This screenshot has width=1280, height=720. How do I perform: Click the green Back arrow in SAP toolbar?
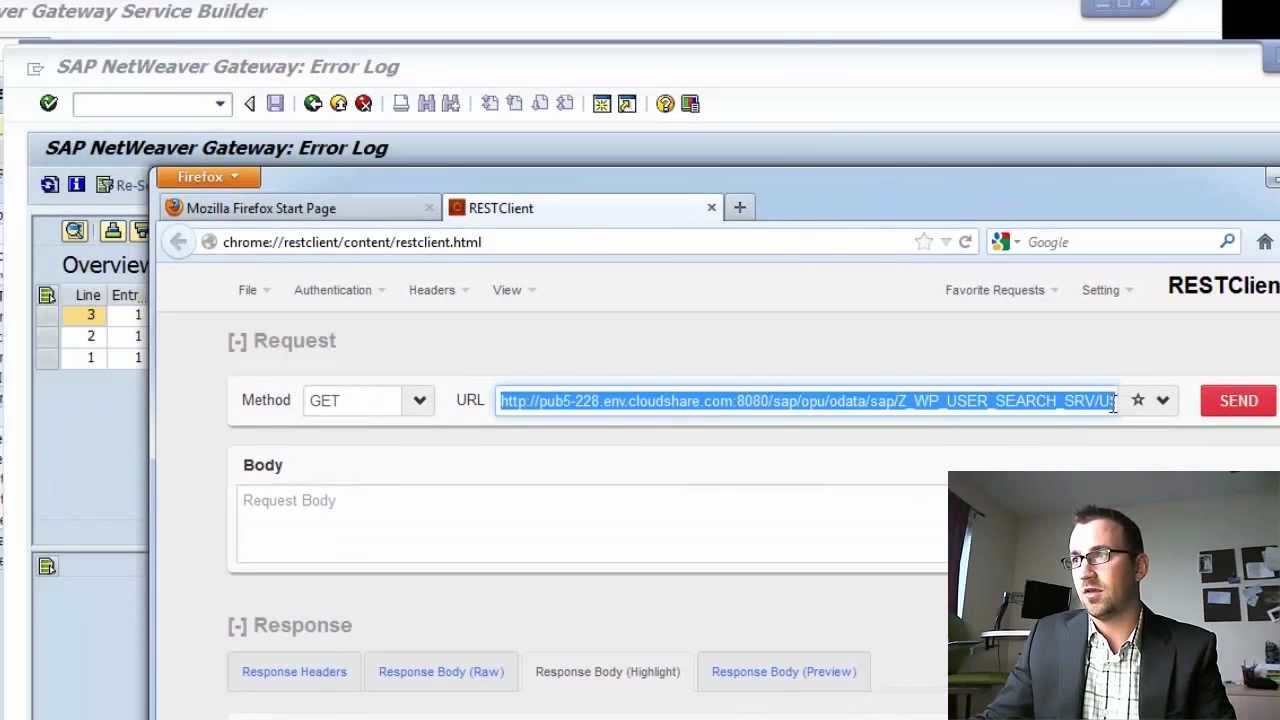pyautogui.click(x=313, y=103)
